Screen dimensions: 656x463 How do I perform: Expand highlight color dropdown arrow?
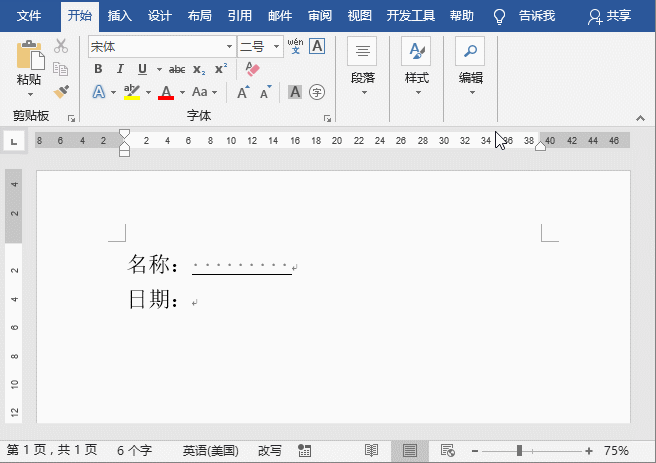[x=148, y=92]
